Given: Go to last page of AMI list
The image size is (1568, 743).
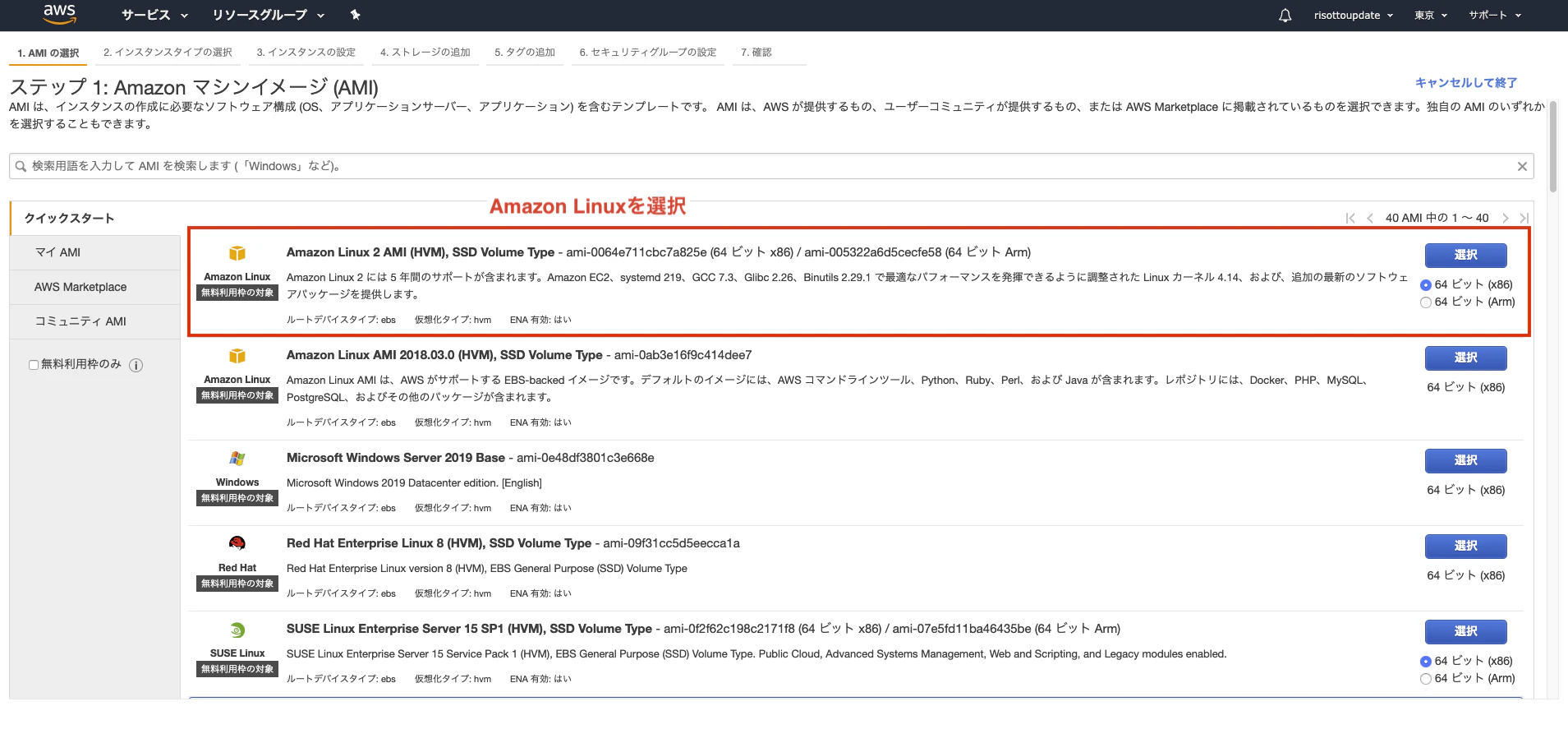Looking at the screenshot, I should tap(1524, 218).
